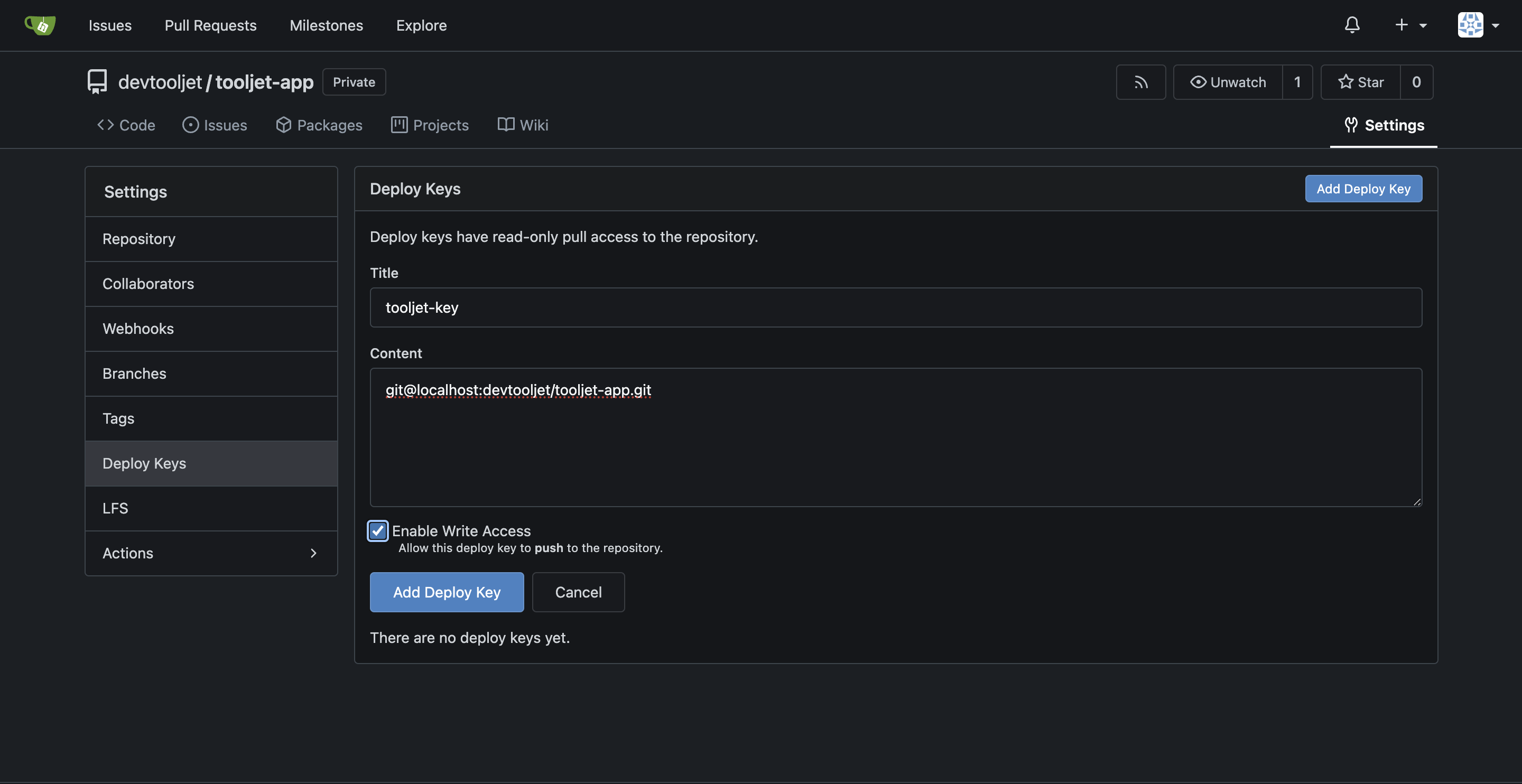Click the blue Add Deploy Key submit button
The width and height of the screenshot is (1522, 784).
click(x=447, y=592)
